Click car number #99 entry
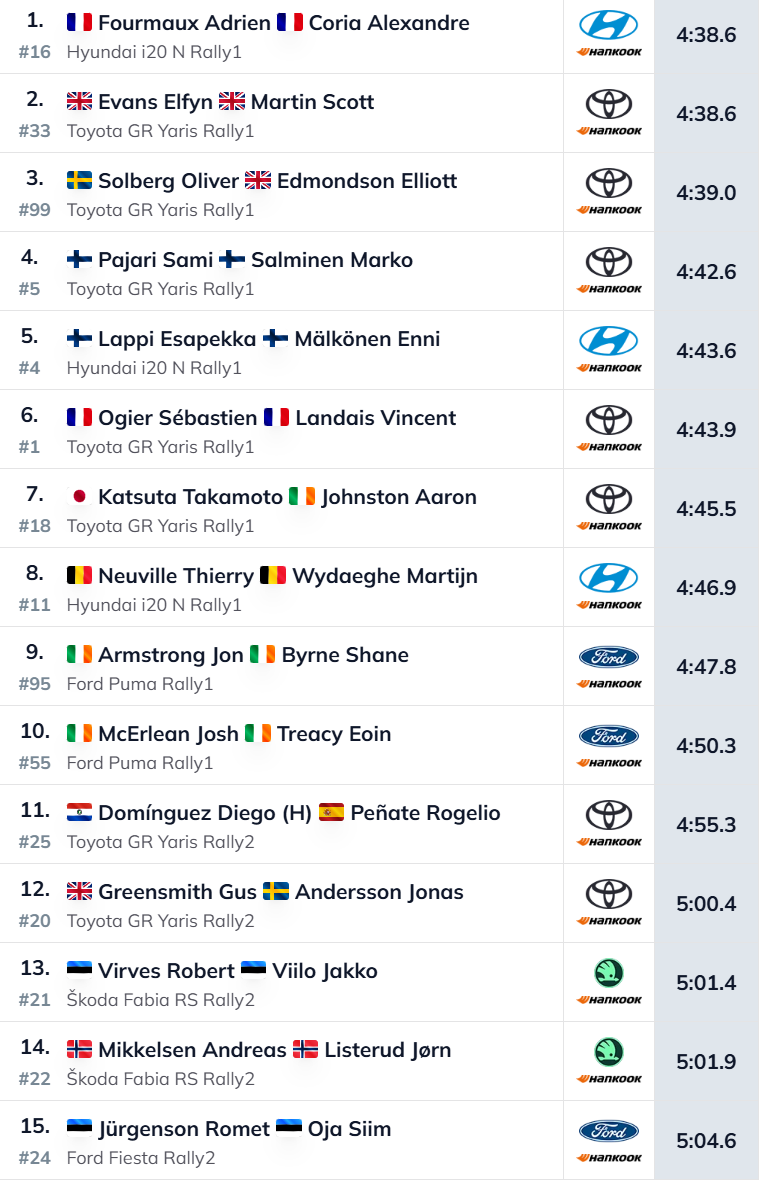The height and width of the screenshot is (1180, 759). [x=34, y=210]
